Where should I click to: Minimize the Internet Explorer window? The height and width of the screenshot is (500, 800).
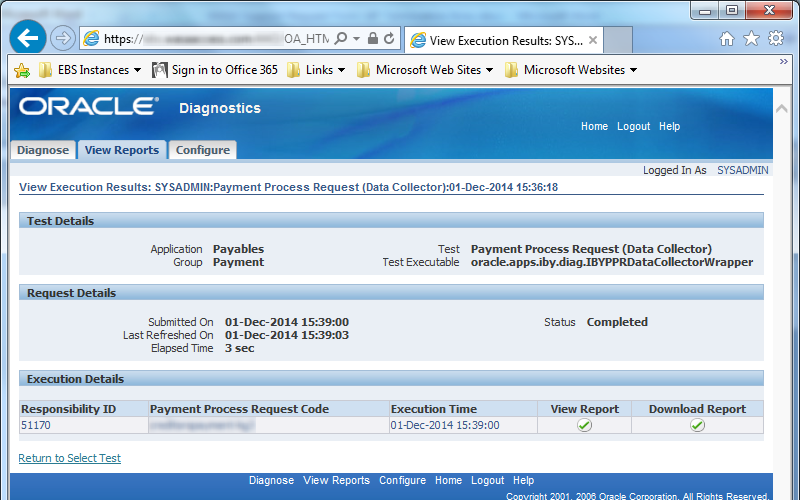point(705,10)
